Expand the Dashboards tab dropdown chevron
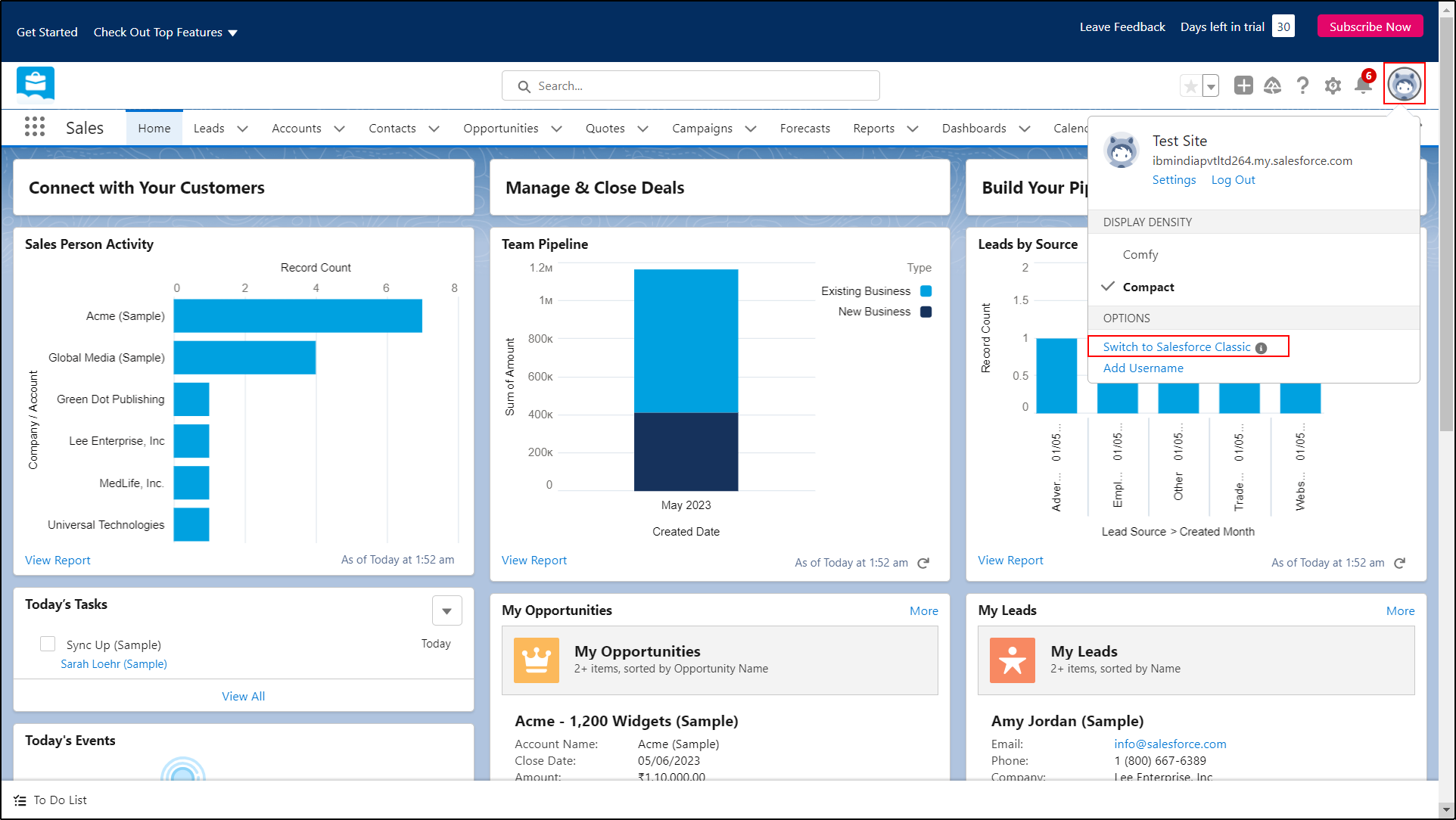The image size is (1456, 820). point(1025,129)
